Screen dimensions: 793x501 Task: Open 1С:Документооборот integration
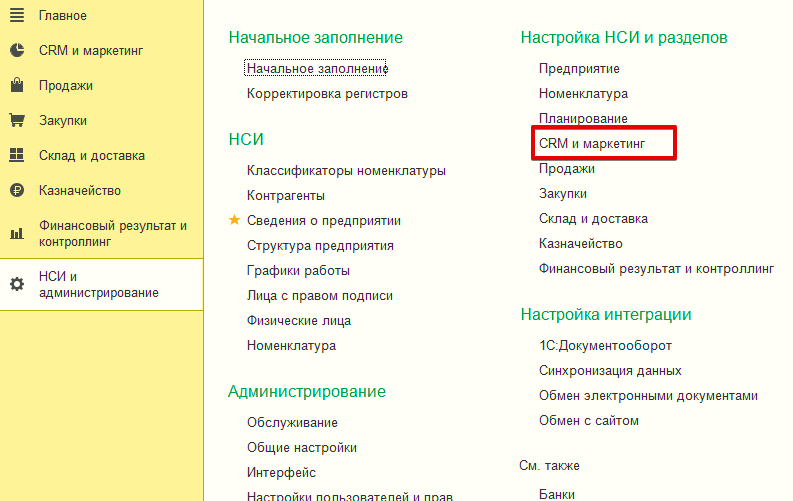605,345
